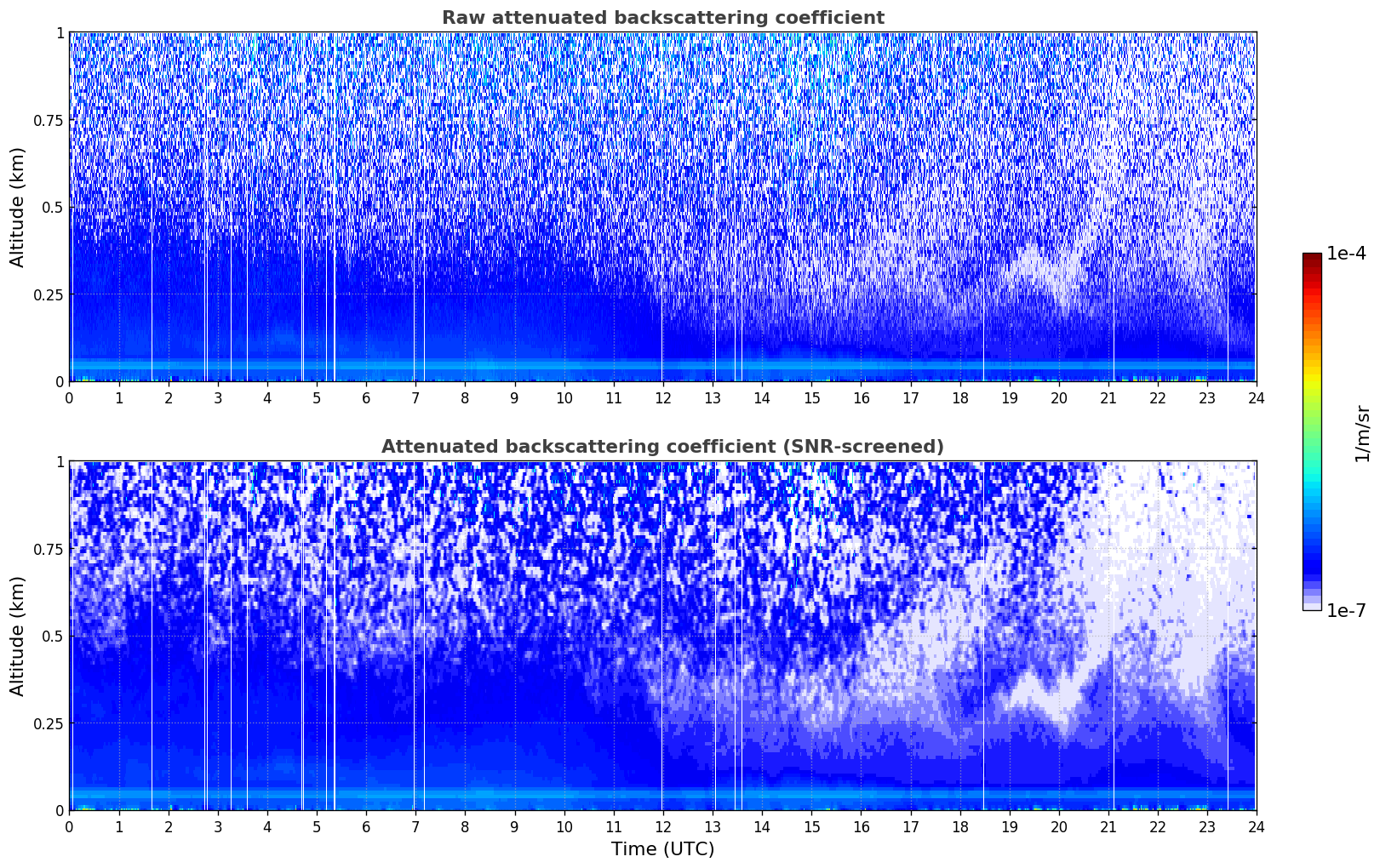Viewport: 1380px width, 868px height.
Task: Click the '0.75' altitude tick of top plot
Action: (49, 120)
